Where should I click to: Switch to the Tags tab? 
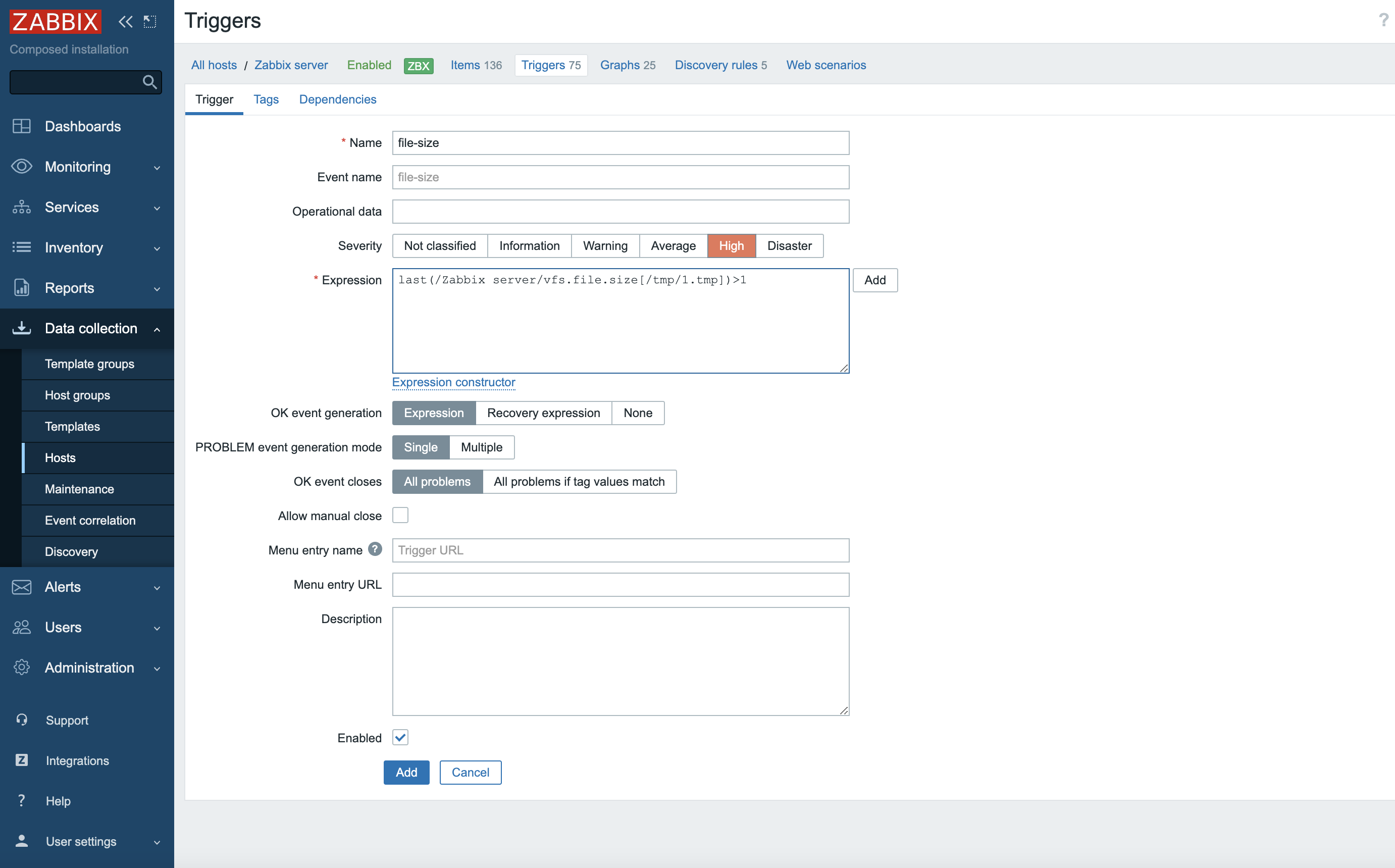266,99
